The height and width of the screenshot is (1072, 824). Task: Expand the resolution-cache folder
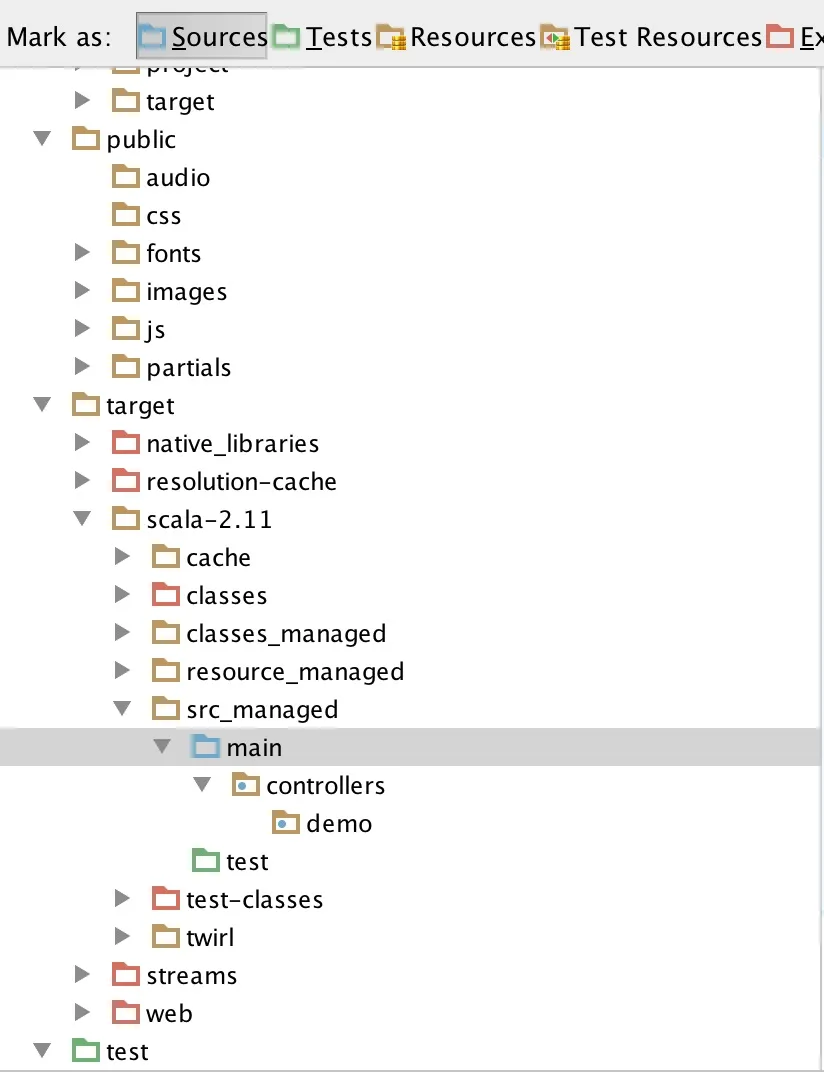(82, 481)
